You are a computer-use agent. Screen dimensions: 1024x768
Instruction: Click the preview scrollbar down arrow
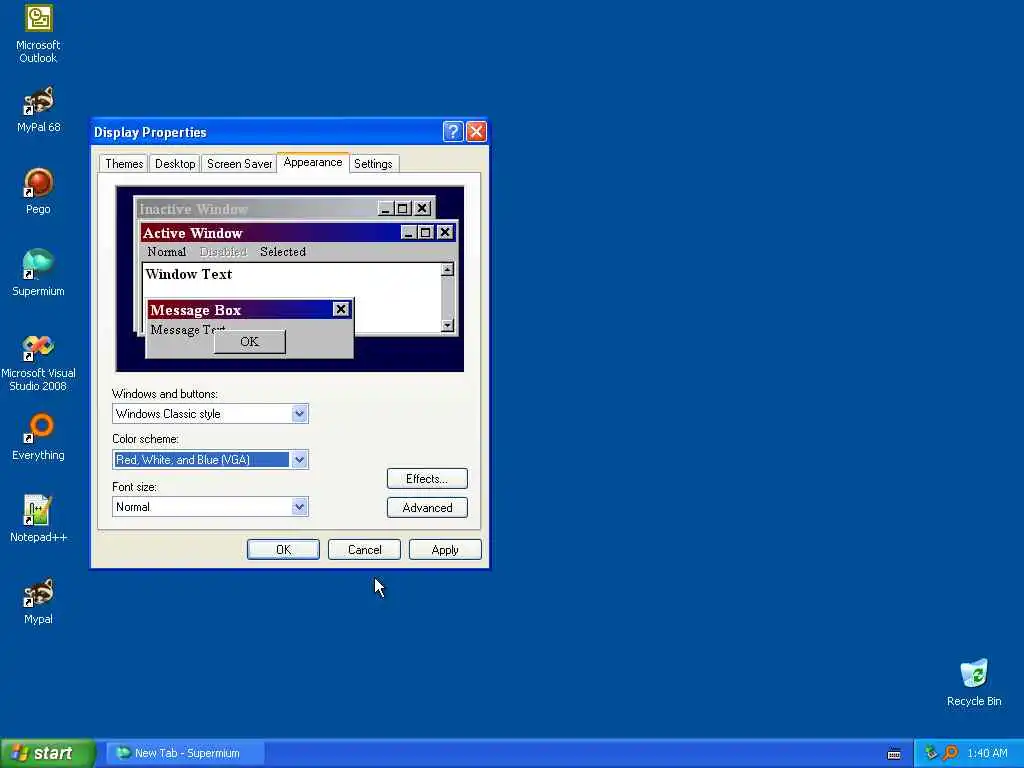pos(447,325)
